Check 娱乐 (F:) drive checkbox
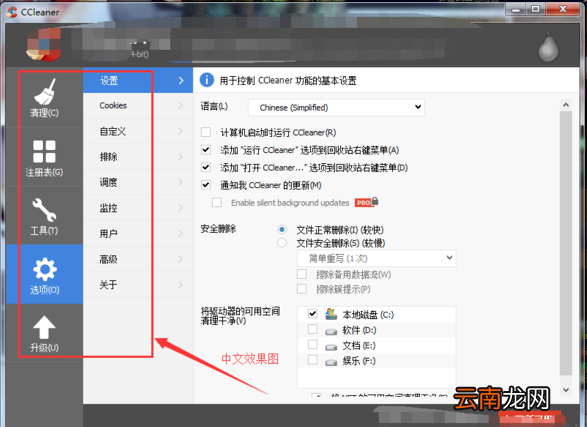Viewport: 587px width, 427px height. tap(313, 360)
